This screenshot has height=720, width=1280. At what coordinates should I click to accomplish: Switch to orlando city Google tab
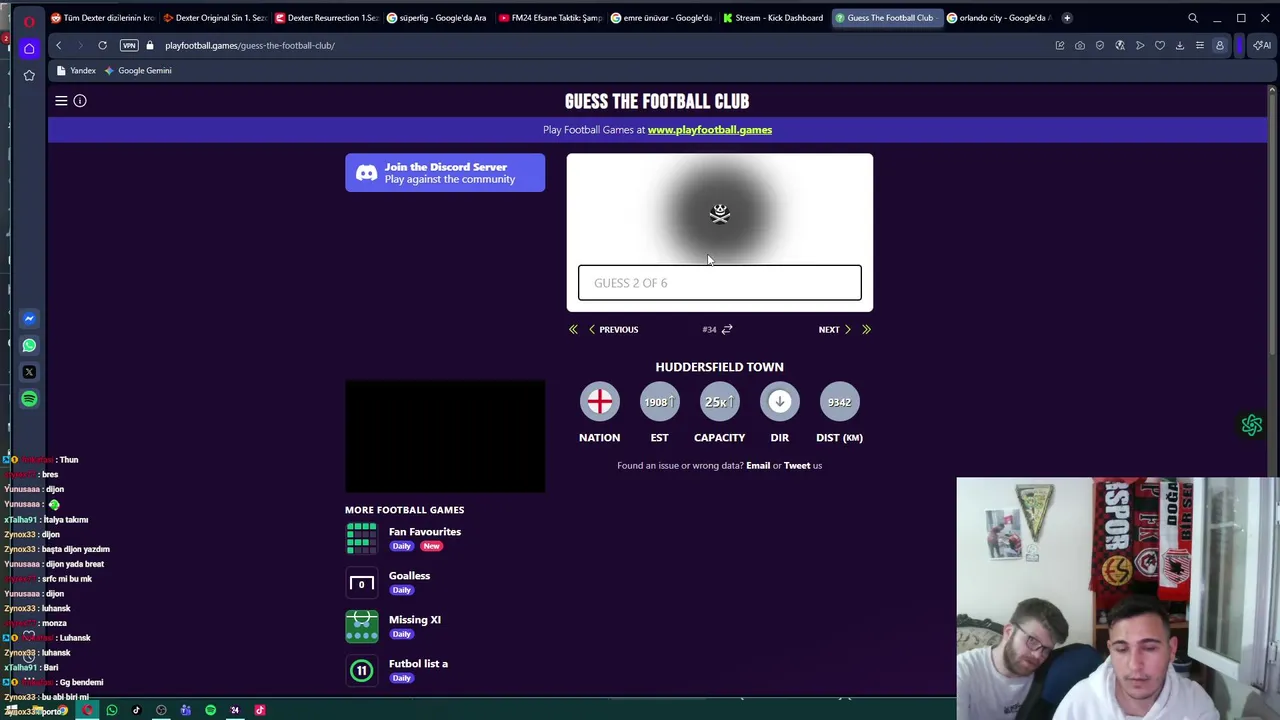click(1000, 18)
